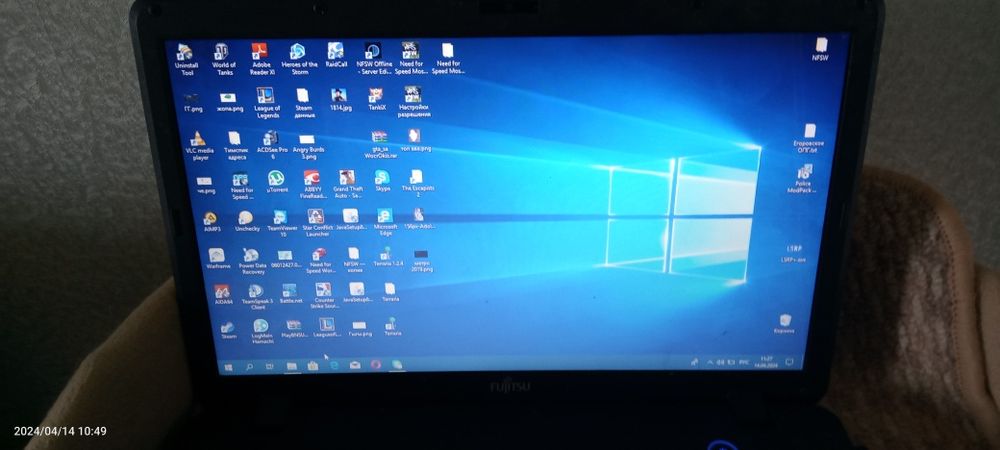The image size is (1000, 450).
Task: Open the Windows Start menu
Action: [228, 367]
